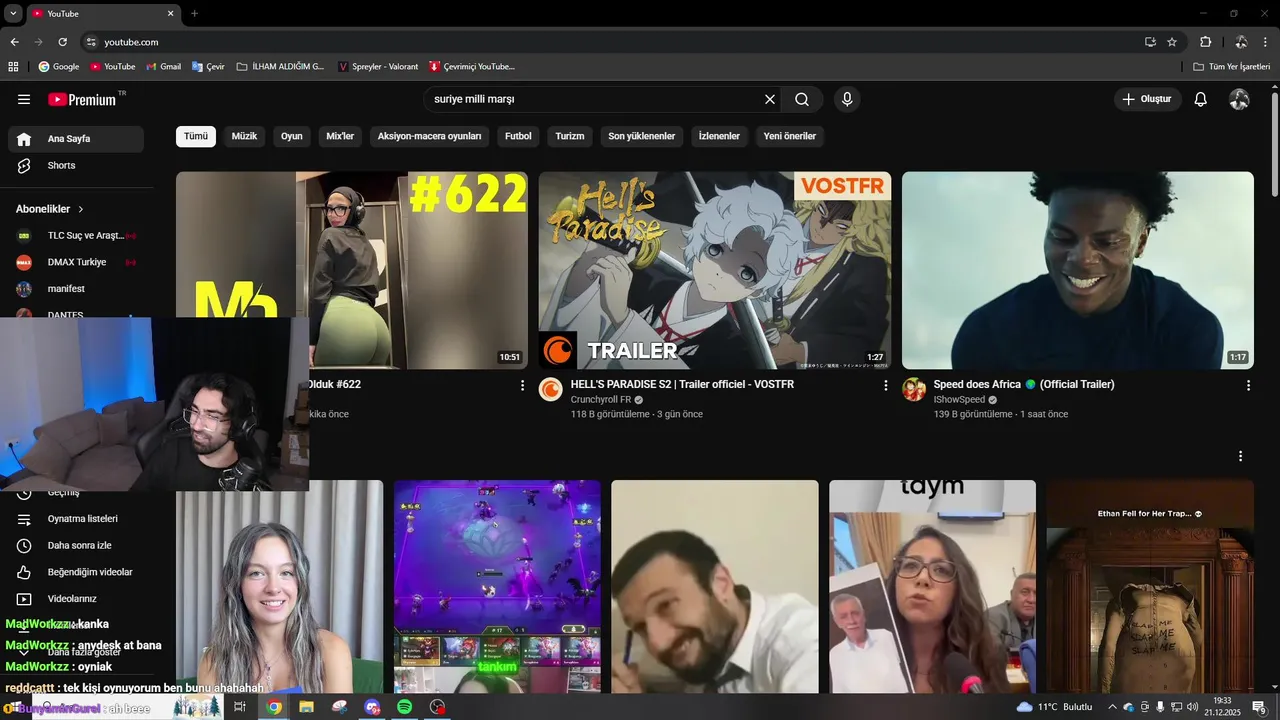Open Ethan Fell for Her Trap Short
This screenshot has width=1280, height=720.
click(x=1150, y=587)
